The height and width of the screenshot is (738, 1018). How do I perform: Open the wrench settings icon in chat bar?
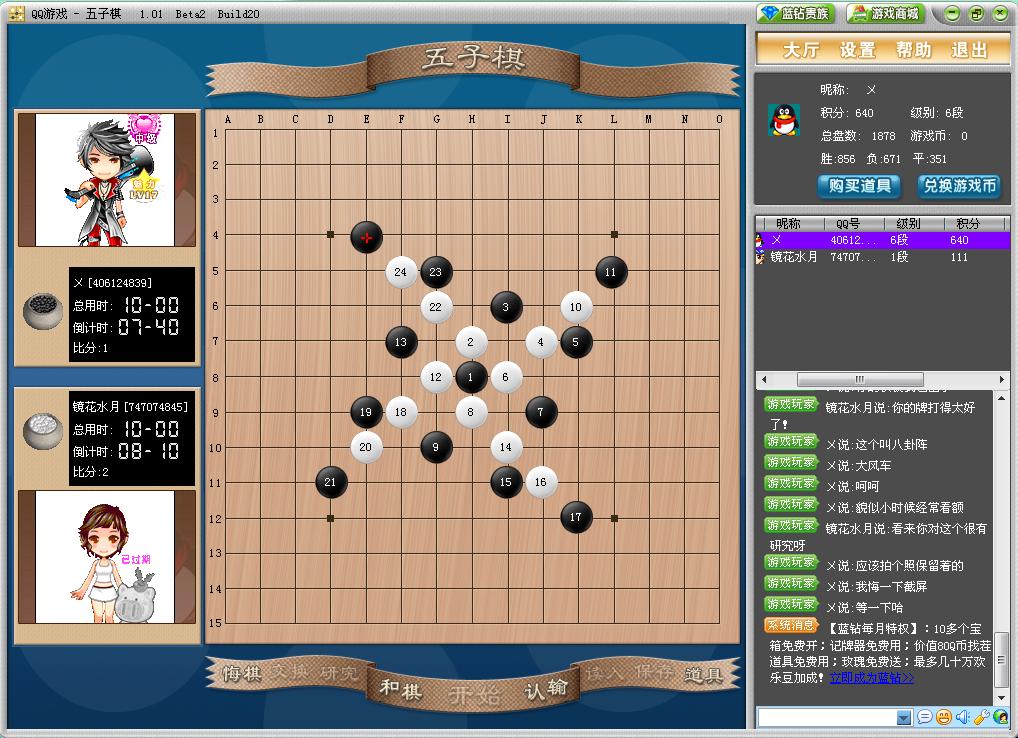981,717
